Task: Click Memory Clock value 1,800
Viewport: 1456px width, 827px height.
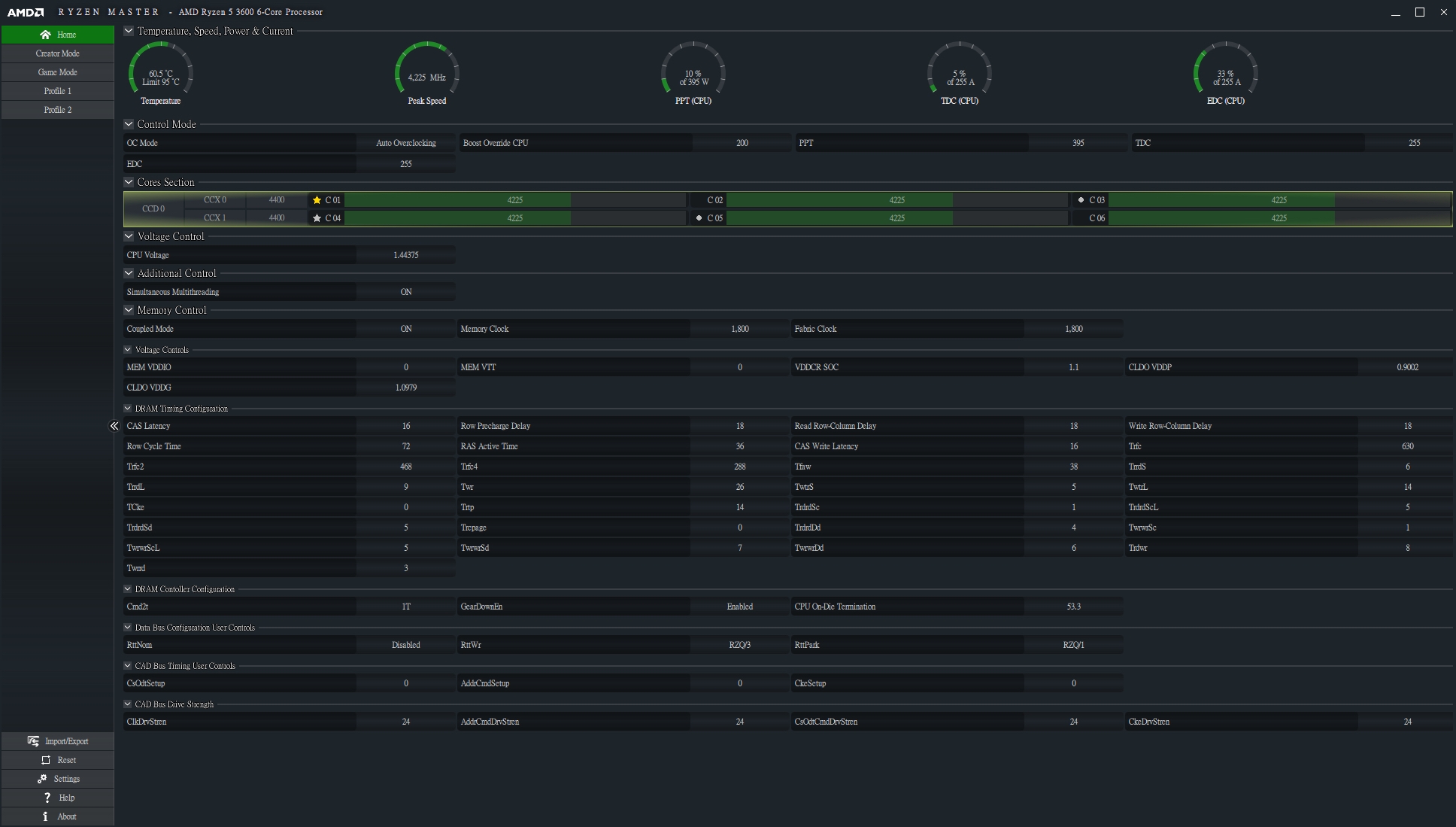Action: (x=740, y=329)
